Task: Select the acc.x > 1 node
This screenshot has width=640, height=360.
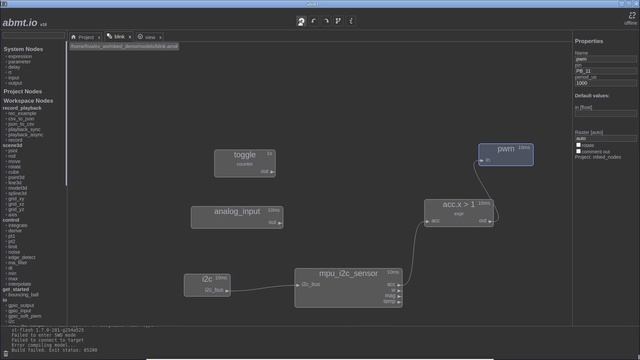Action: pos(459,213)
